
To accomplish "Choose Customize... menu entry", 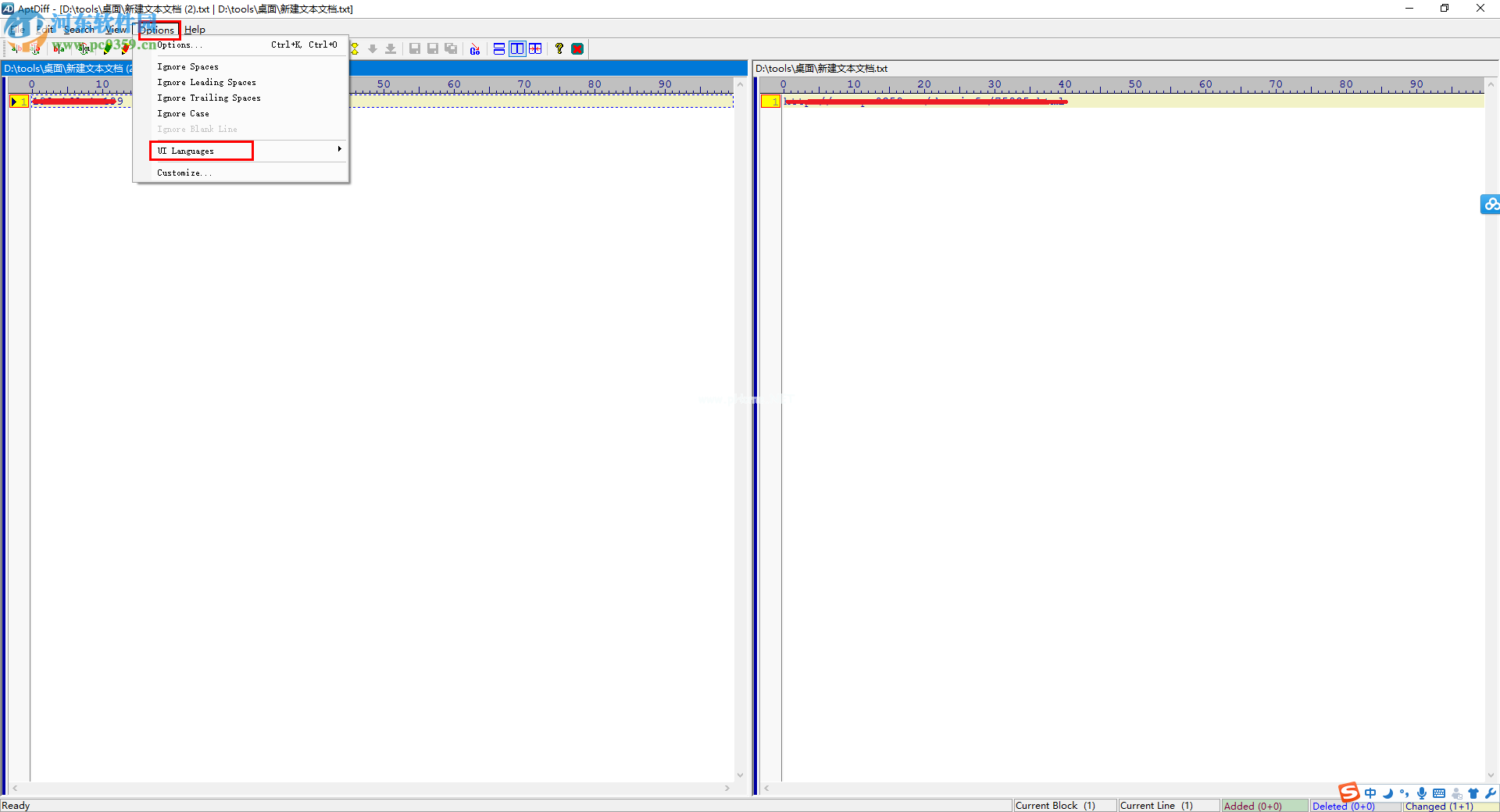I will click(241, 173).
